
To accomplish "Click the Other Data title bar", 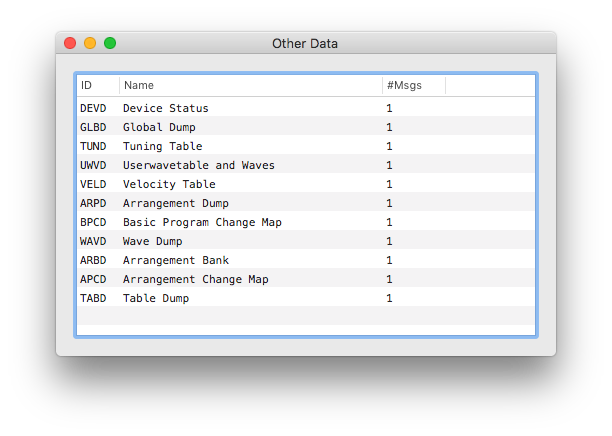I will pyautogui.click(x=305, y=44).
